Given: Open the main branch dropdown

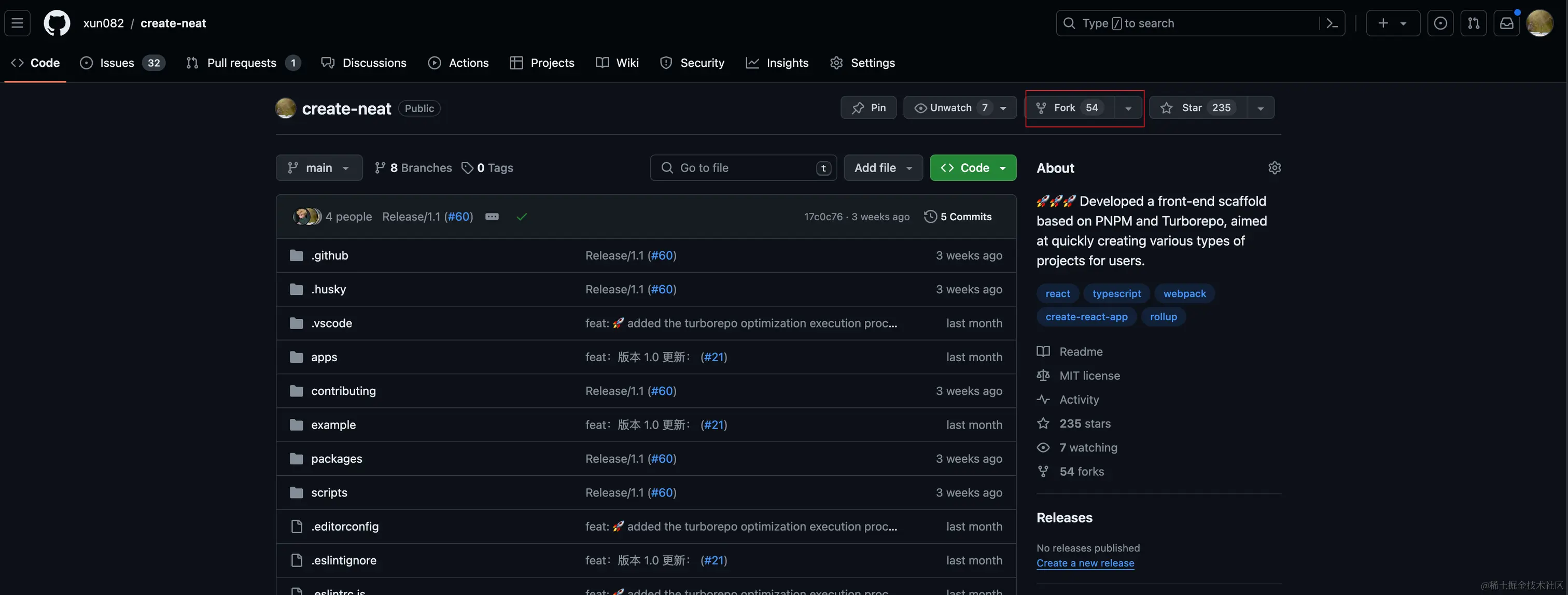Looking at the screenshot, I should point(319,168).
